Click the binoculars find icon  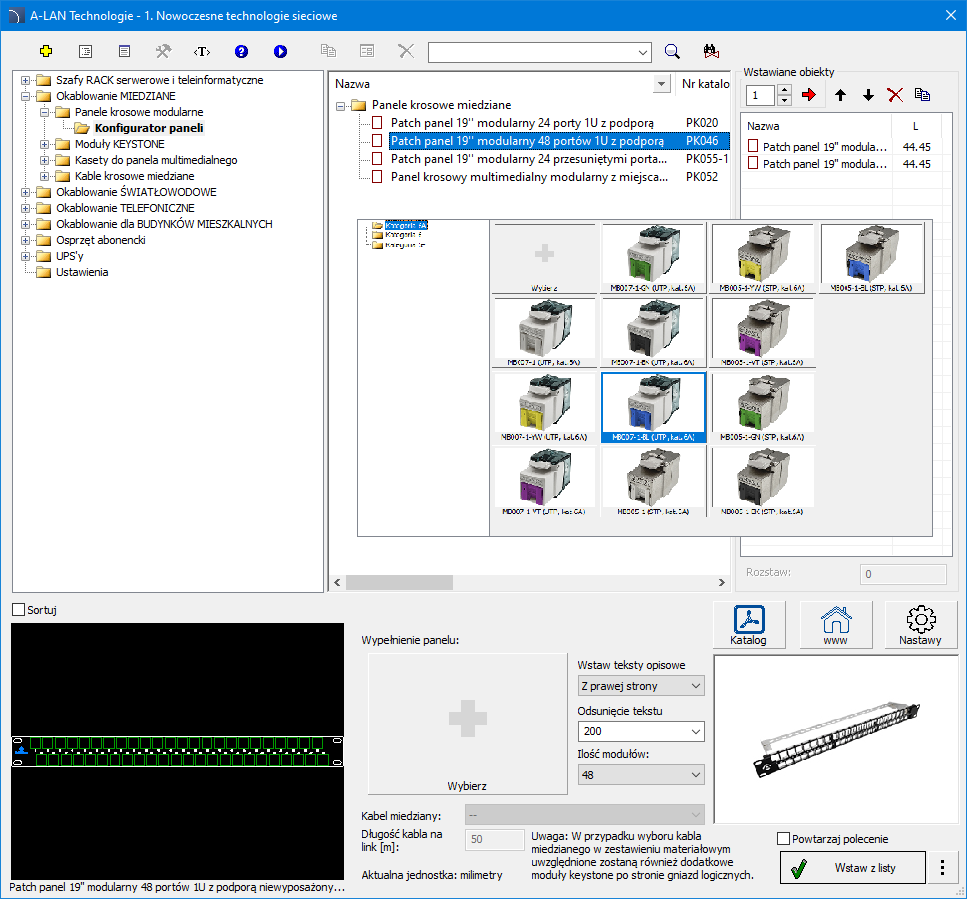(711, 51)
